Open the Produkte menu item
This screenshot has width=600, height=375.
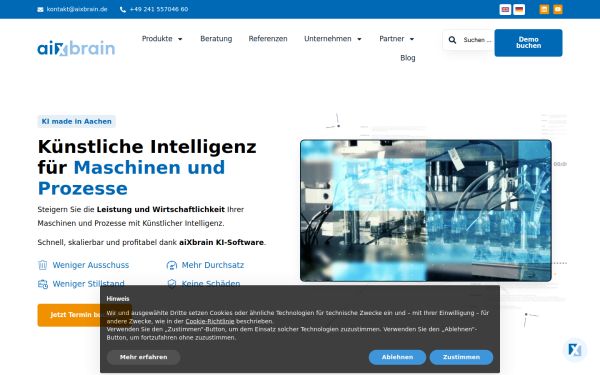pyautogui.click(x=157, y=39)
